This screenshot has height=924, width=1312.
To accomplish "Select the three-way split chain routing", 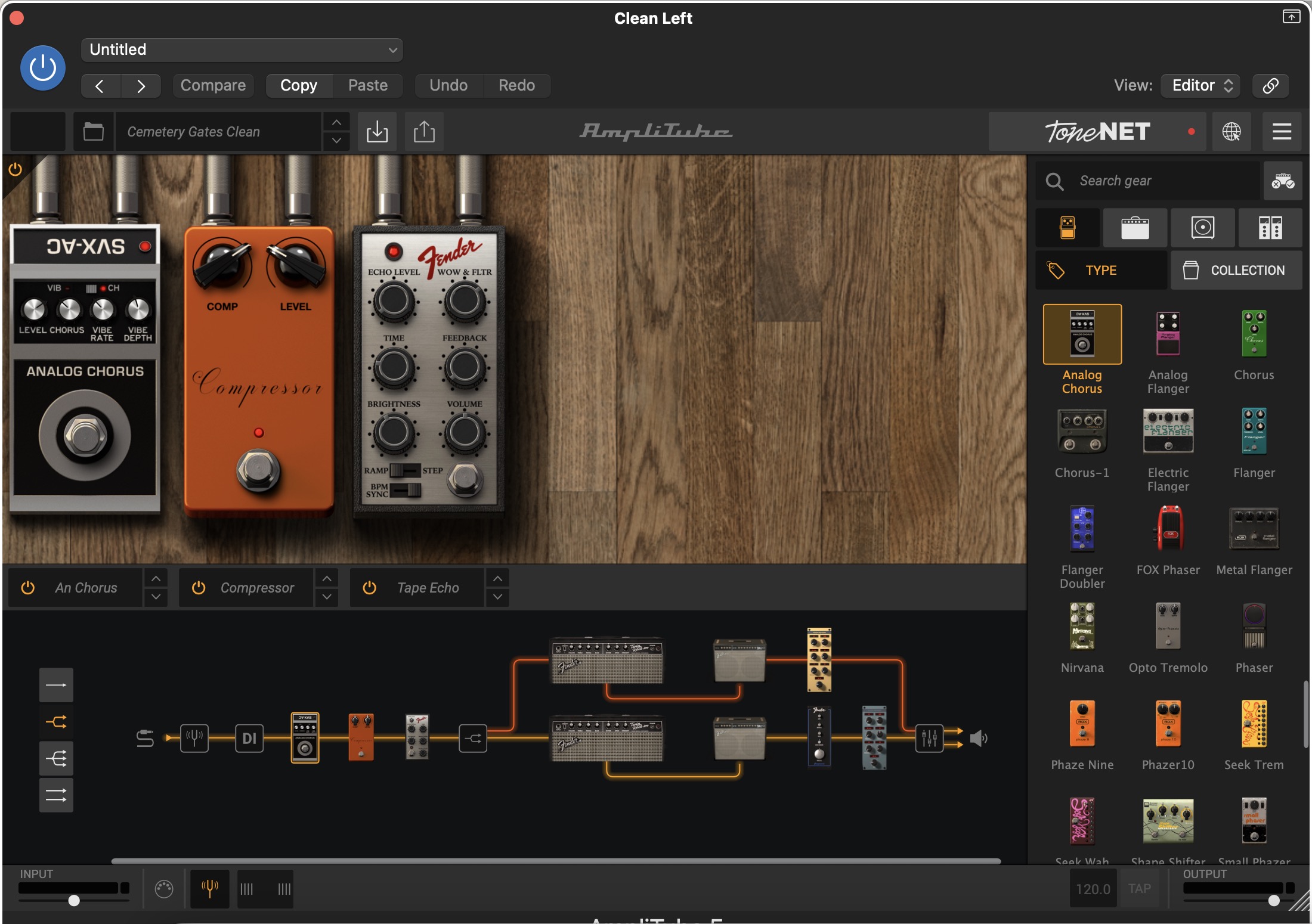I will 56,758.
